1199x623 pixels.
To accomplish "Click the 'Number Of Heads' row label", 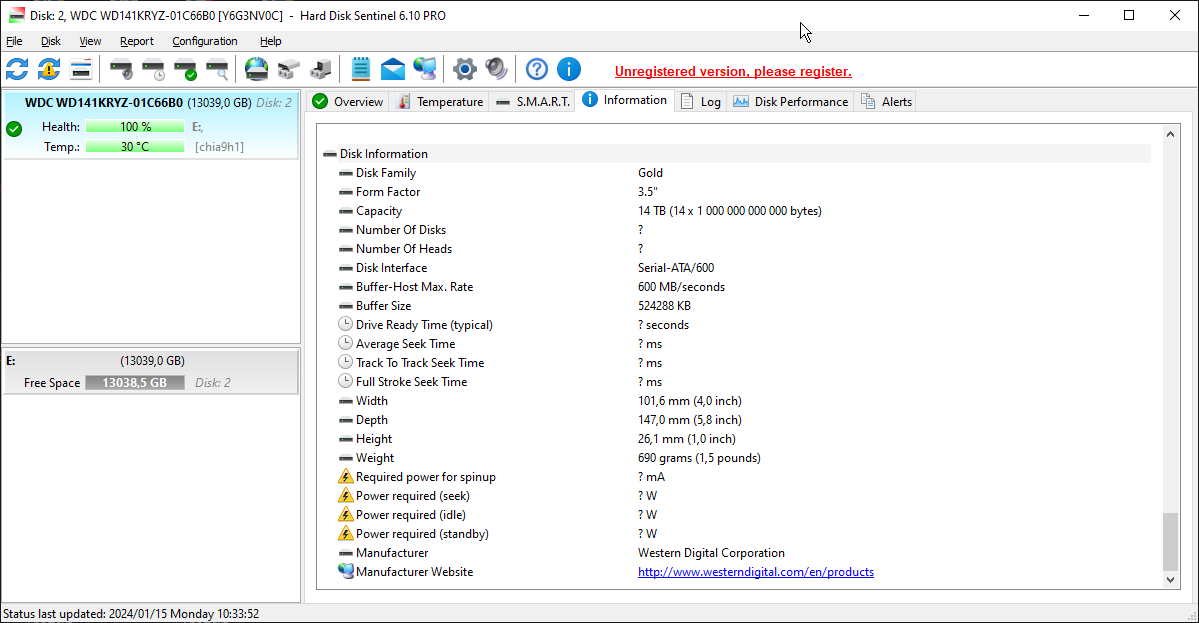I will (x=404, y=248).
